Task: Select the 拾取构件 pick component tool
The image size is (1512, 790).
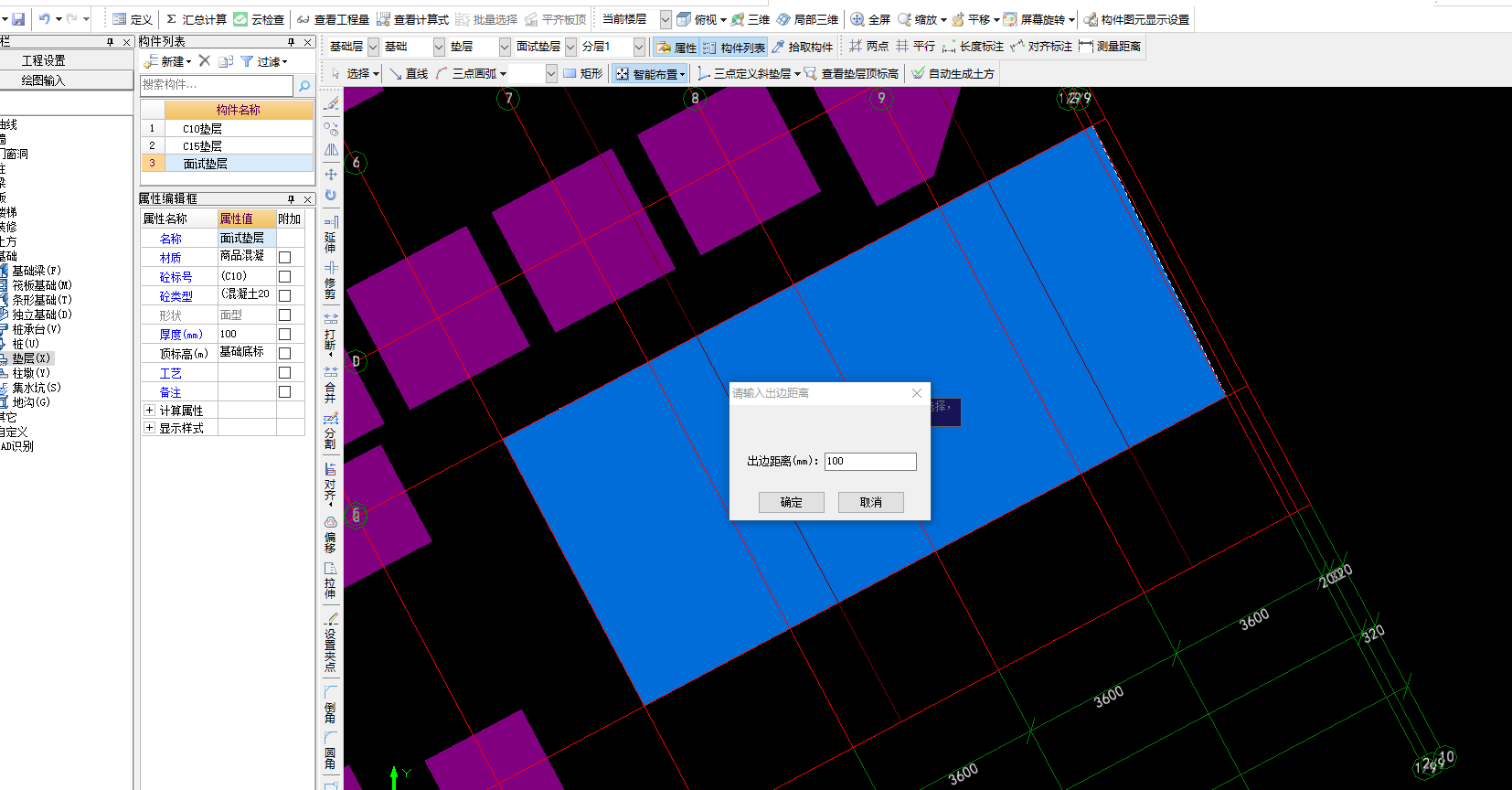Action: [802, 47]
